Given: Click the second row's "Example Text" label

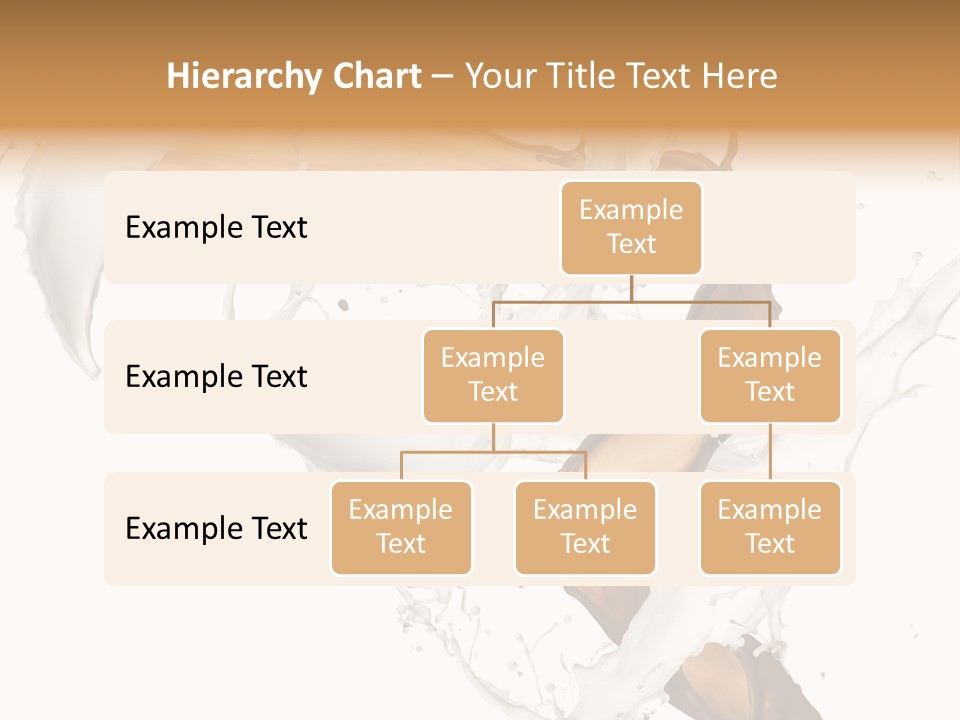Looking at the screenshot, I should coord(216,377).
